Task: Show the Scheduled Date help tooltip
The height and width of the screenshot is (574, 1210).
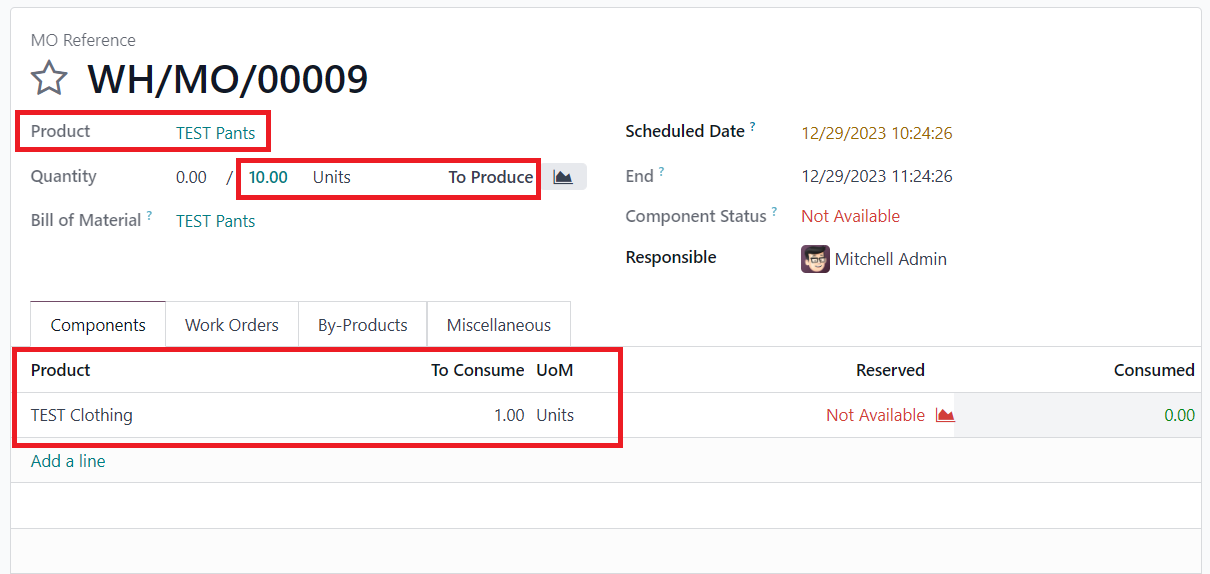Action: point(753,127)
